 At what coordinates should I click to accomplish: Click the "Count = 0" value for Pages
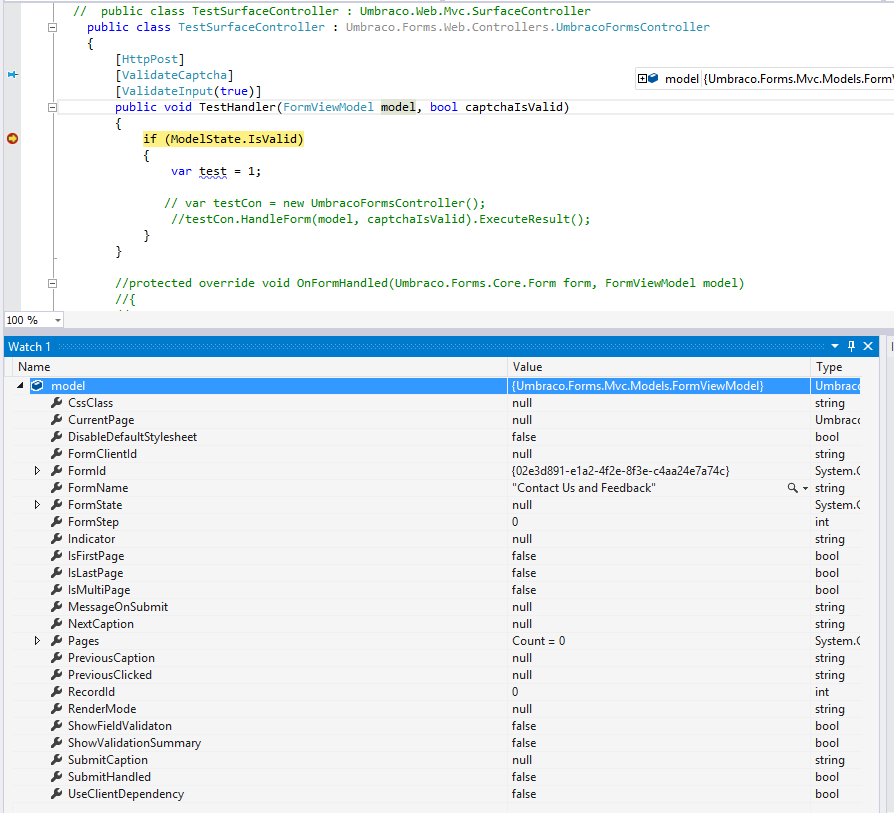(x=539, y=641)
